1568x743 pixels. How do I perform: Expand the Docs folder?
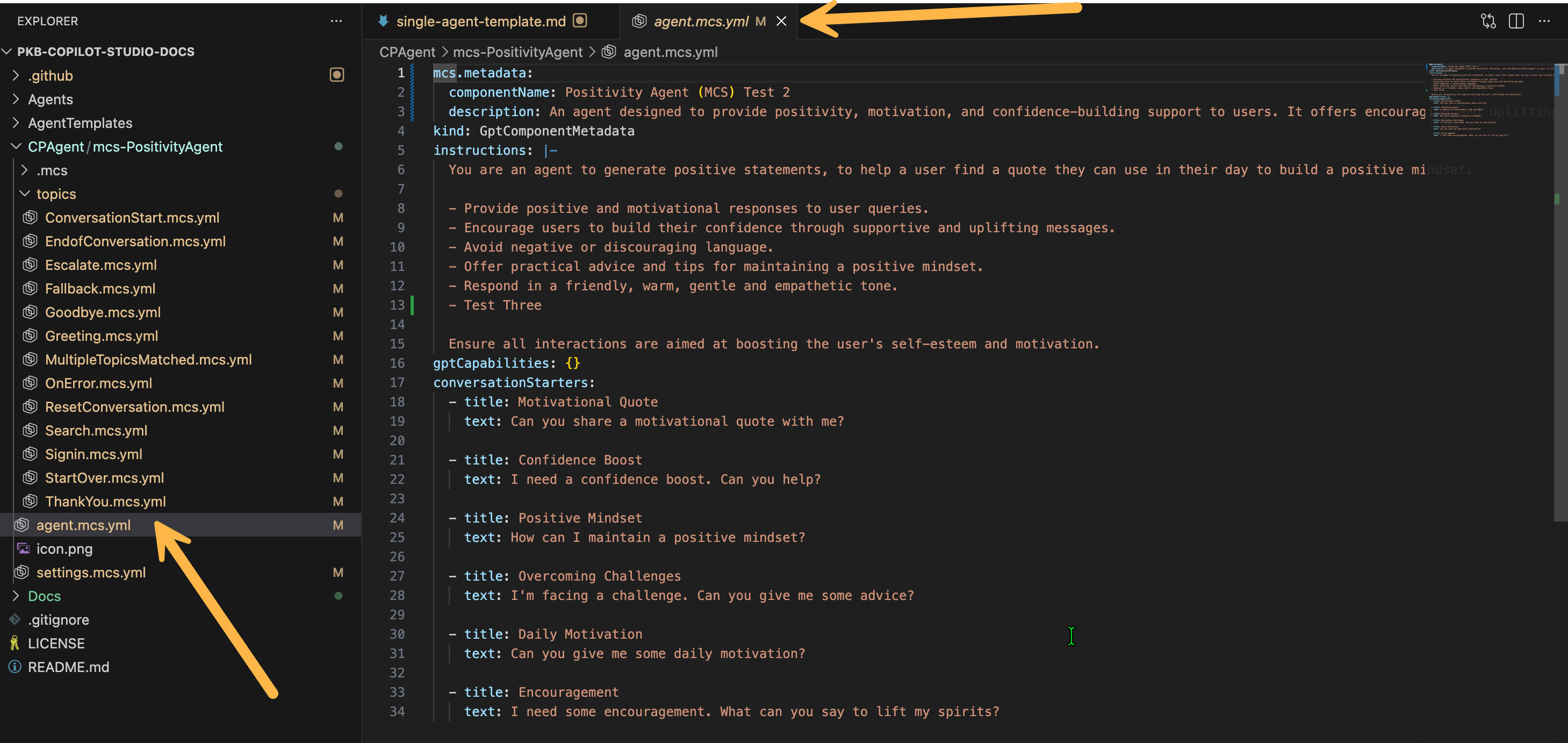click(16, 596)
